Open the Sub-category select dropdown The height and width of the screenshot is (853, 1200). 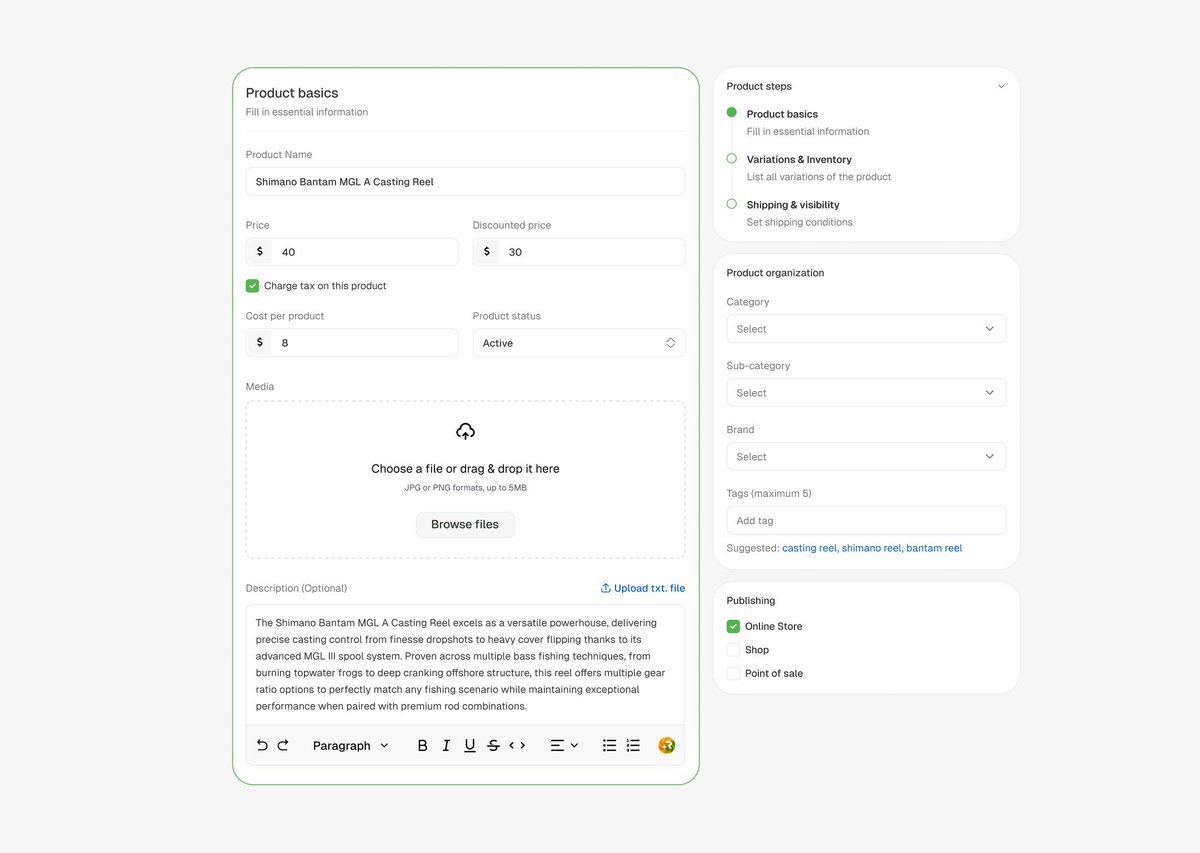tap(866, 393)
